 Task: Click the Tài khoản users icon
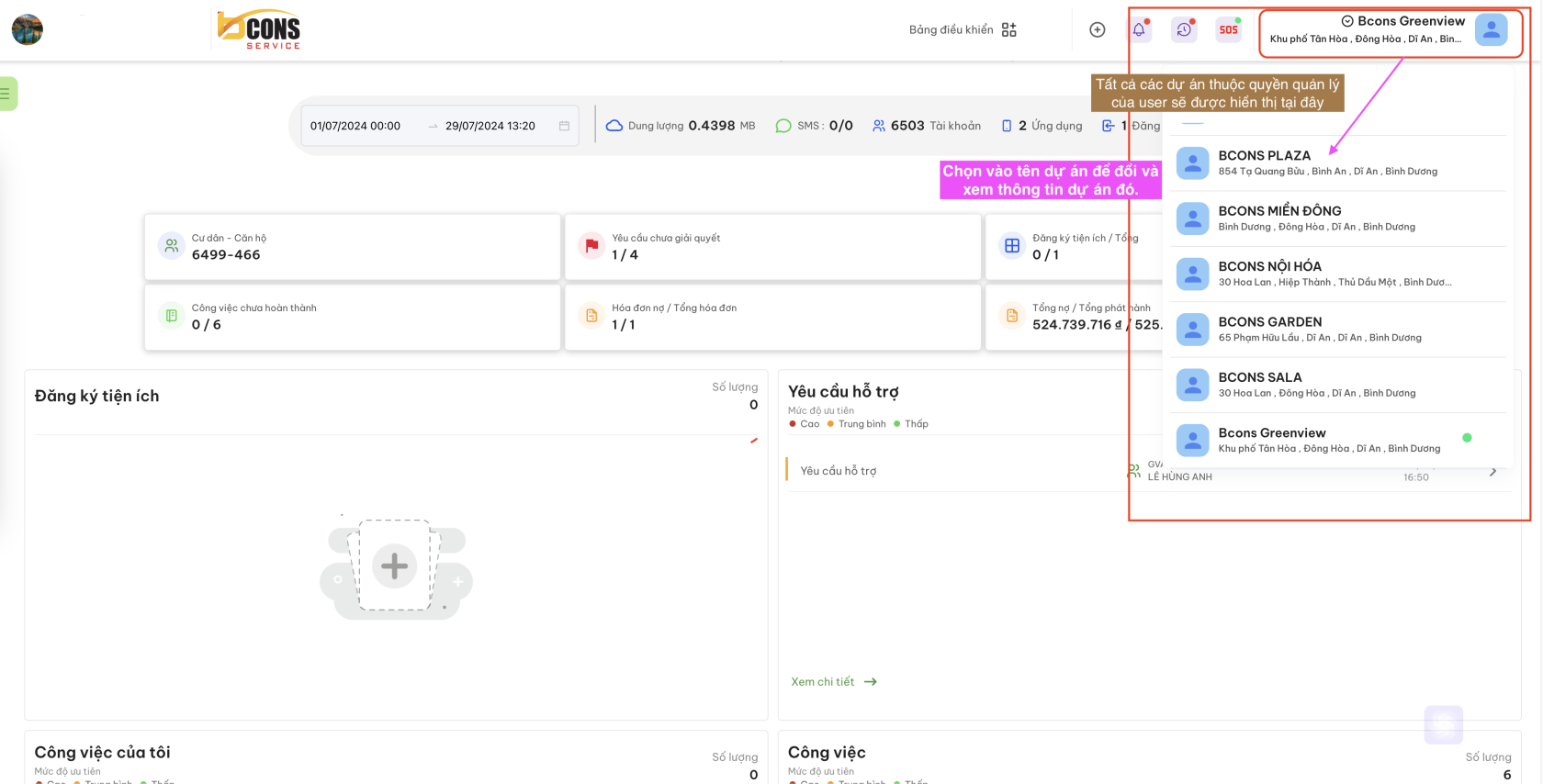(x=879, y=126)
